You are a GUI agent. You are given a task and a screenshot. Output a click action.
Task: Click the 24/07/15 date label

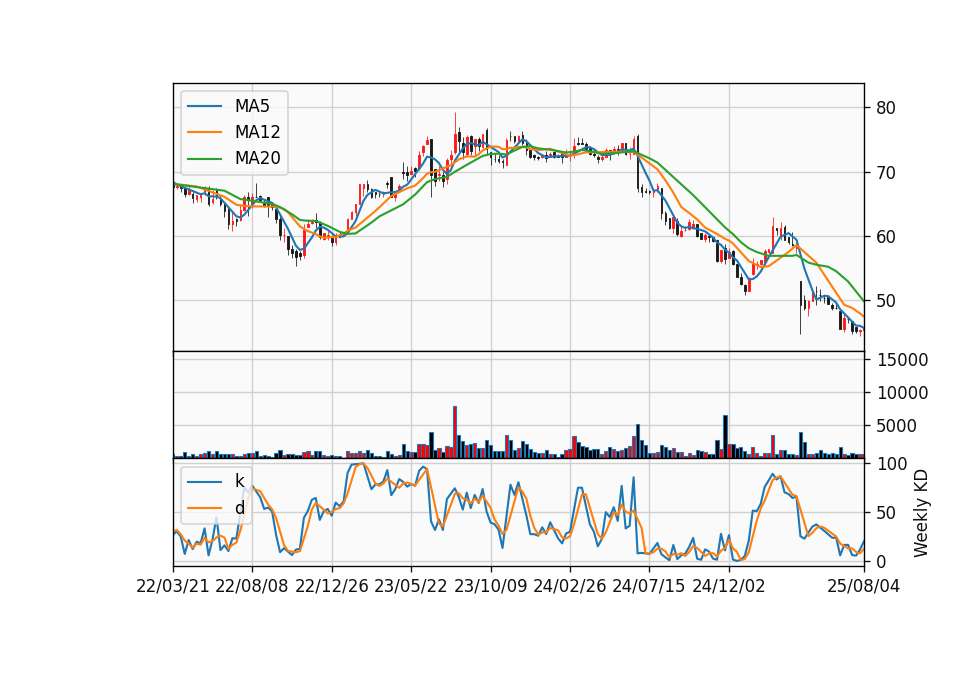point(648,586)
